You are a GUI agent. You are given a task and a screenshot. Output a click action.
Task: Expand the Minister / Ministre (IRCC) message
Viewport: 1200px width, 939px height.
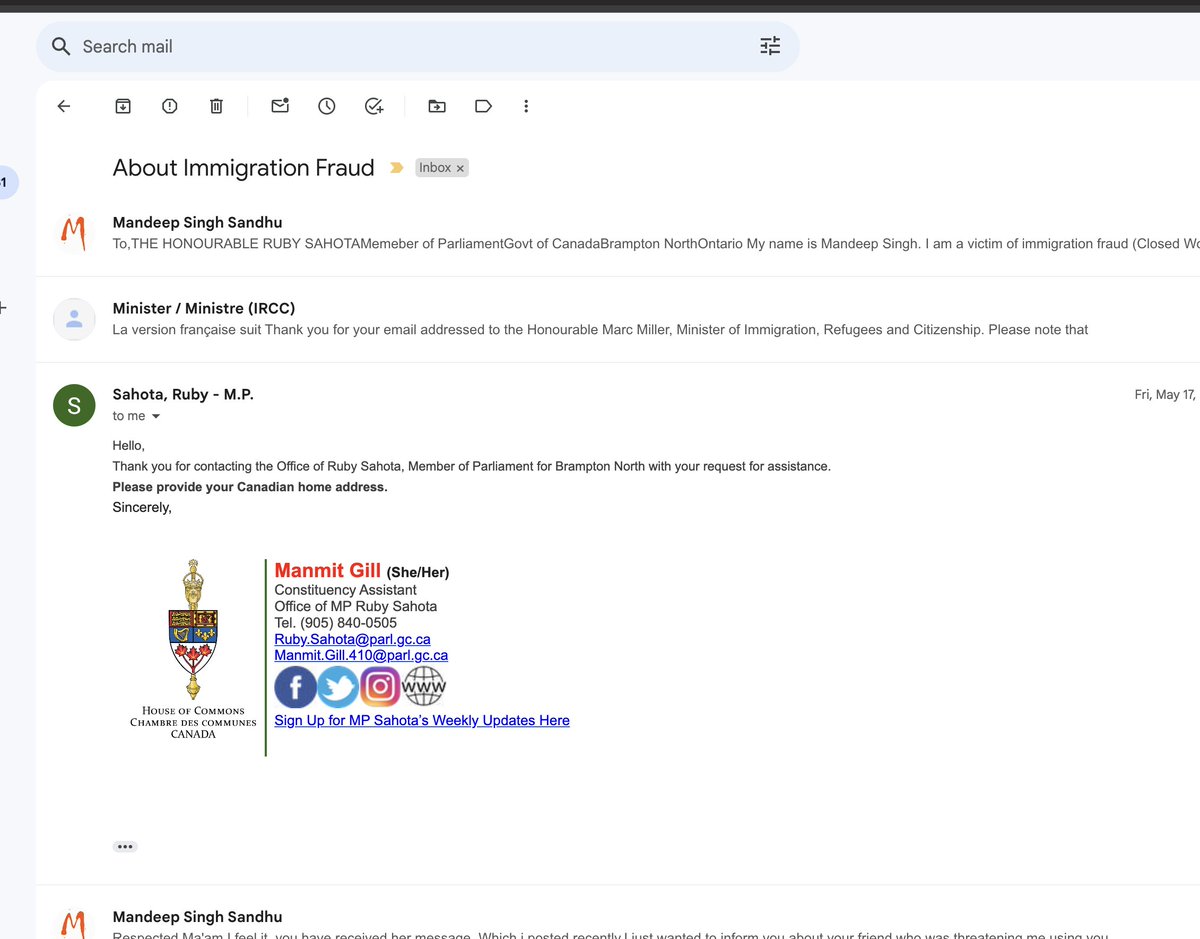[x=618, y=319]
